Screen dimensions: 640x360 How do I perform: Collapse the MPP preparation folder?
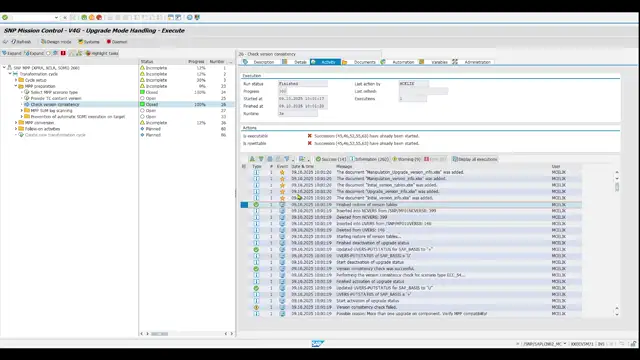tap(16, 86)
